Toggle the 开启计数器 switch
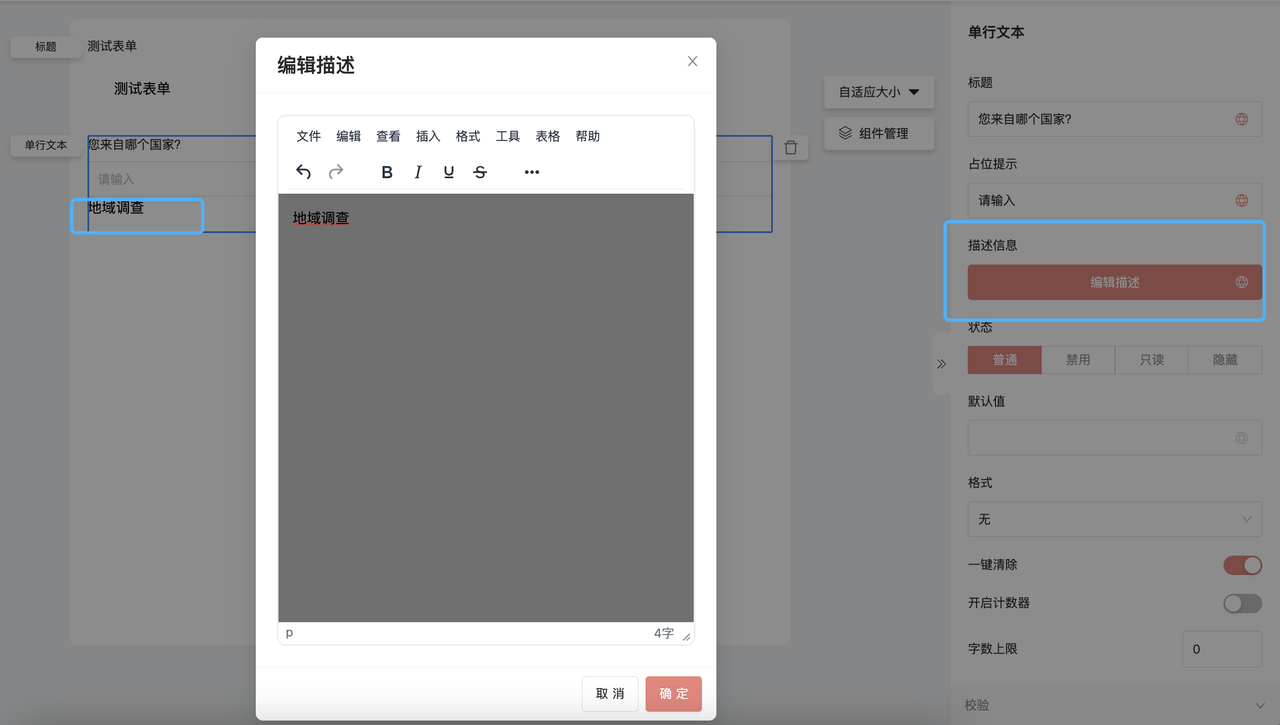This screenshot has height=725, width=1280. (1243, 603)
